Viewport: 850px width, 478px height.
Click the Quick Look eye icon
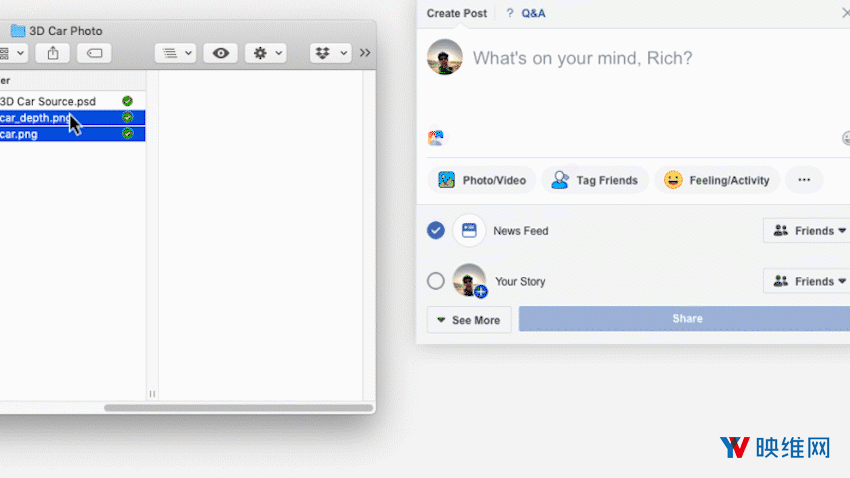pyautogui.click(x=221, y=53)
